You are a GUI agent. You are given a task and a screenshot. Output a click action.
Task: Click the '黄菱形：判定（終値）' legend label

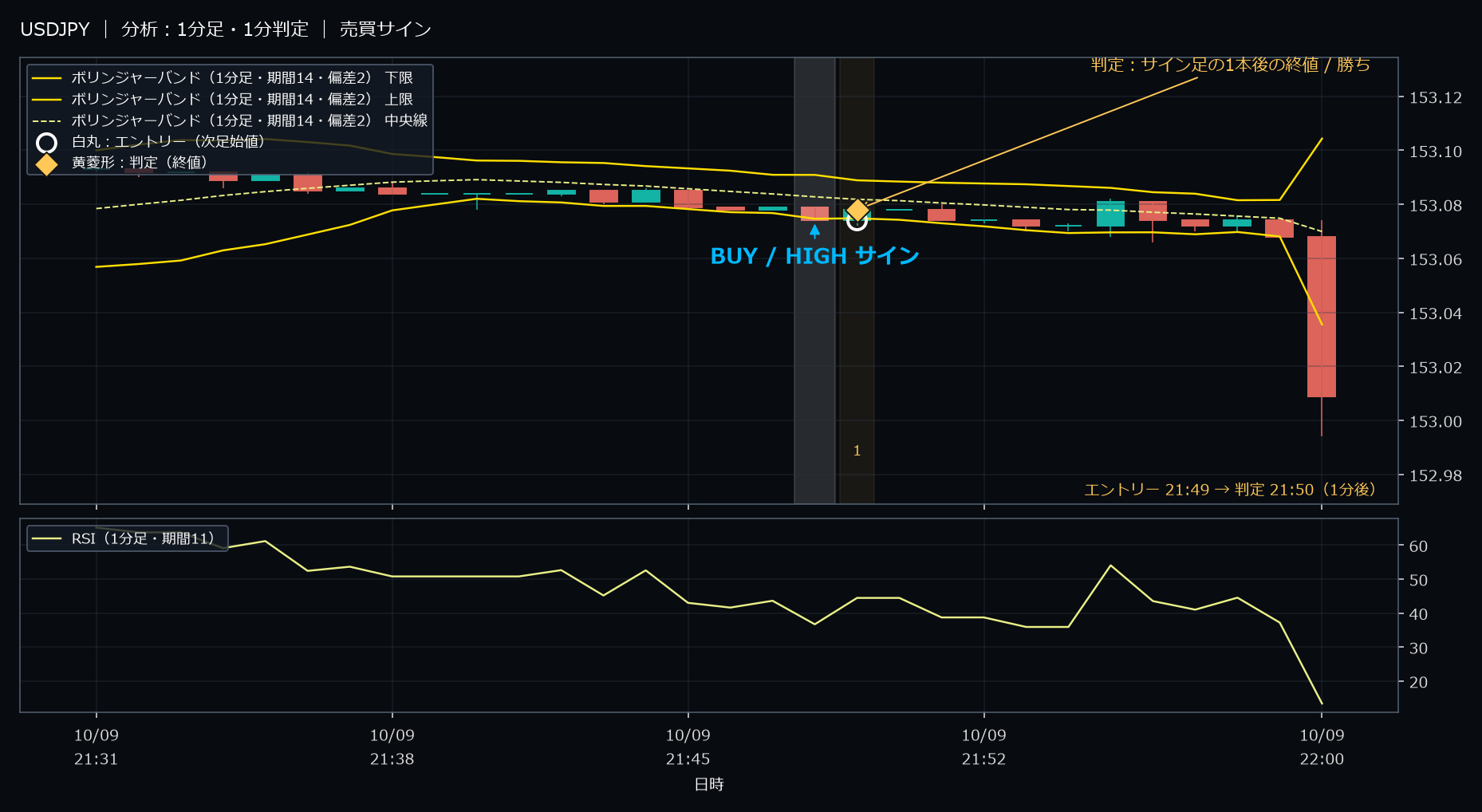tap(140, 163)
